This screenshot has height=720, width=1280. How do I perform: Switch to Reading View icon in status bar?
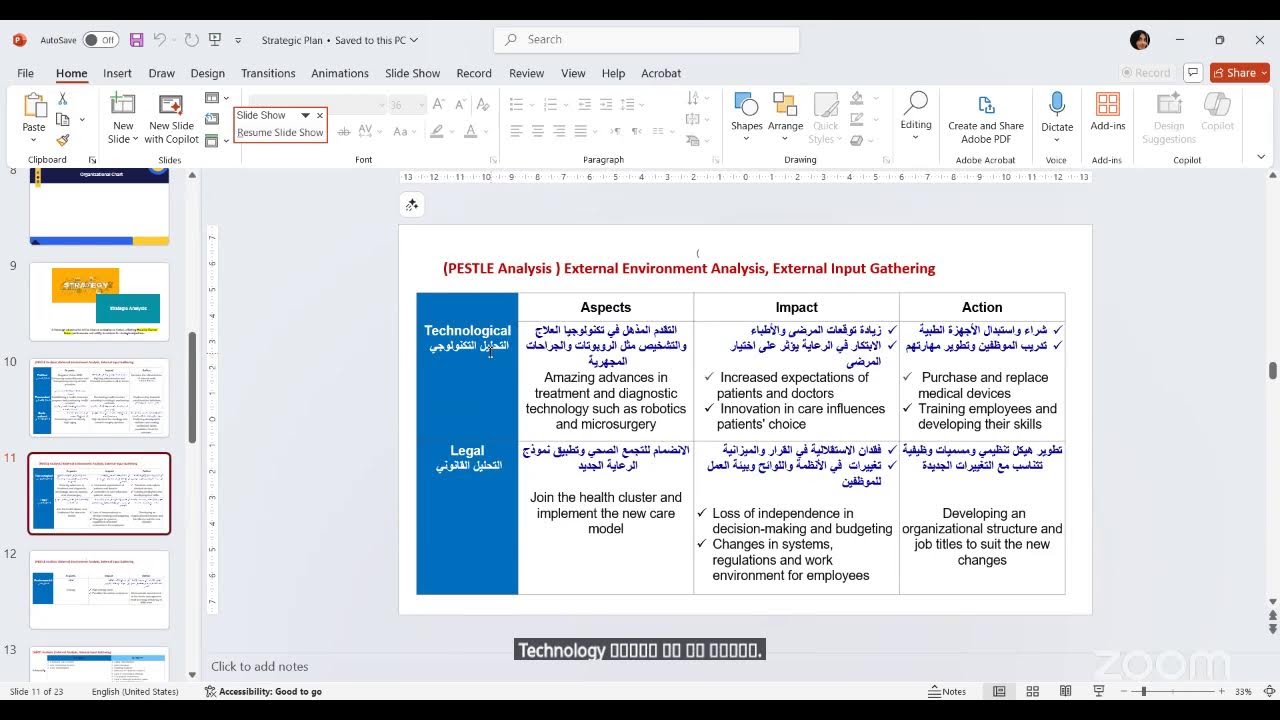pyautogui.click(x=1066, y=691)
